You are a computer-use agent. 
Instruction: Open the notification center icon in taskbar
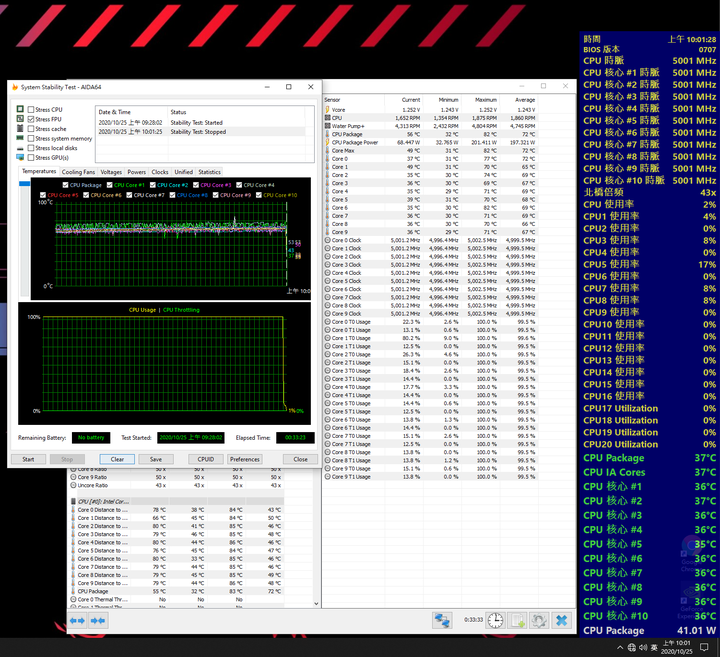704,647
